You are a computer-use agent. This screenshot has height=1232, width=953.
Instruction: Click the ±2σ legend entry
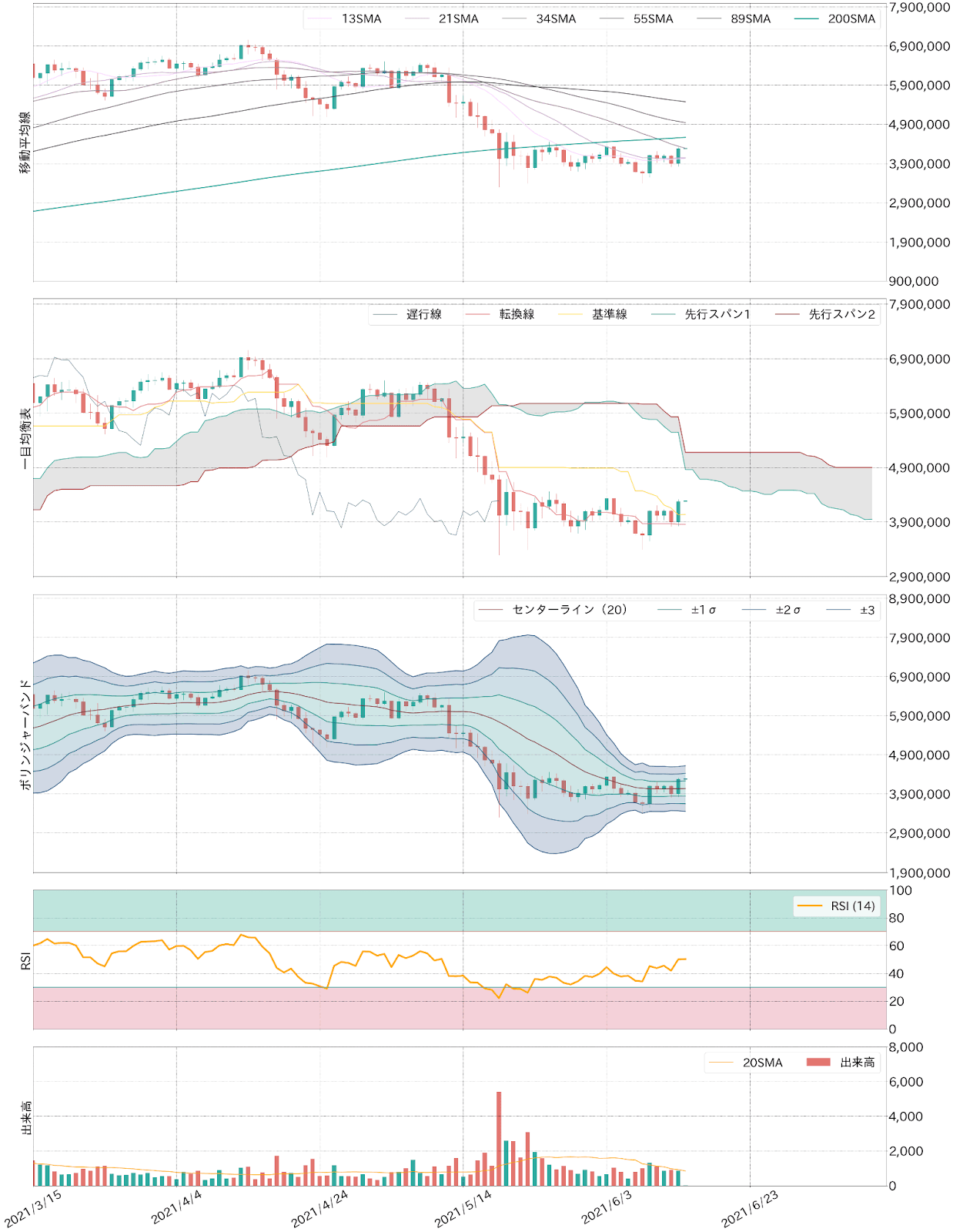[x=787, y=610]
